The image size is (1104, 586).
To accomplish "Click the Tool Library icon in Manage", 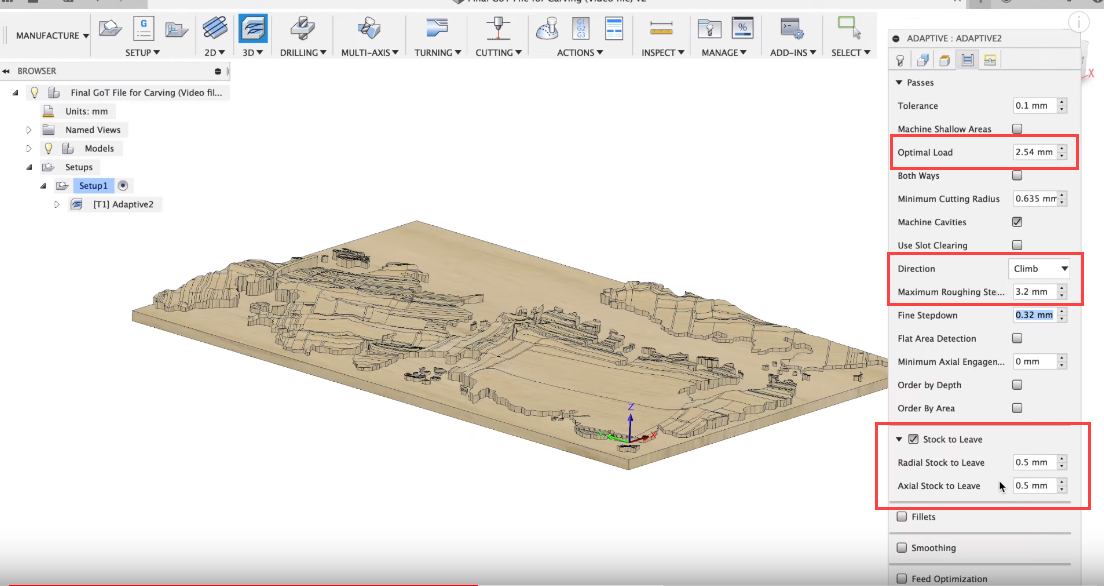I will pyautogui.click(x=709, y=28).
